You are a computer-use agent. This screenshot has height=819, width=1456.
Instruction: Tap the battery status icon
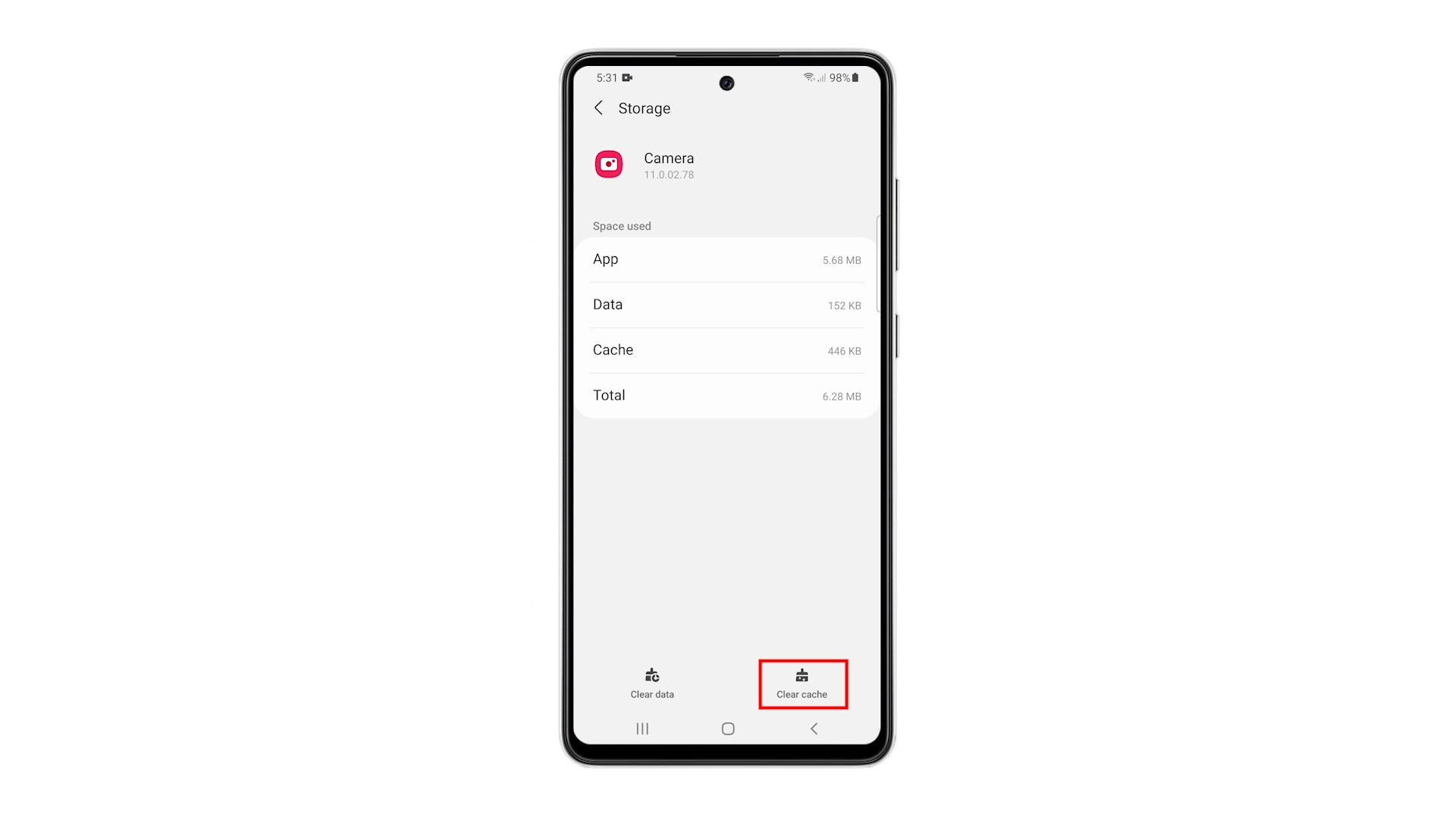pyautogui.click(x=855, y=78)
